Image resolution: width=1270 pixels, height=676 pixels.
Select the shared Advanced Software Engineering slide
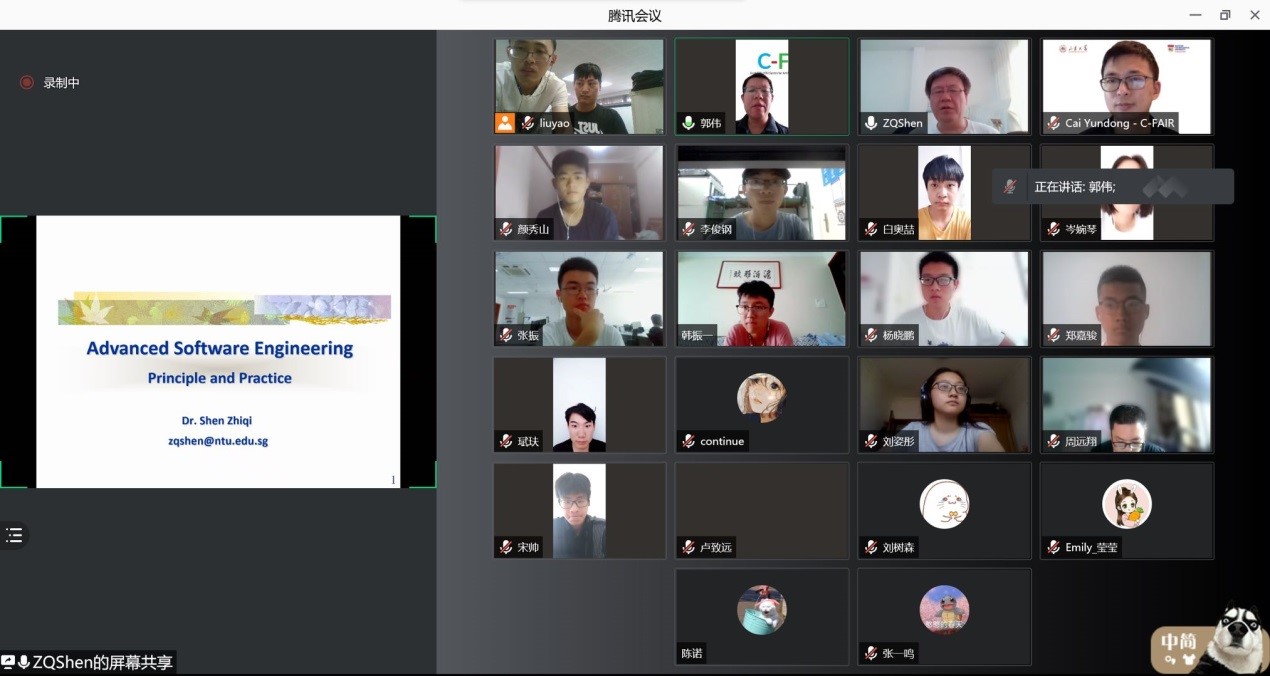(x=218, y=351)
